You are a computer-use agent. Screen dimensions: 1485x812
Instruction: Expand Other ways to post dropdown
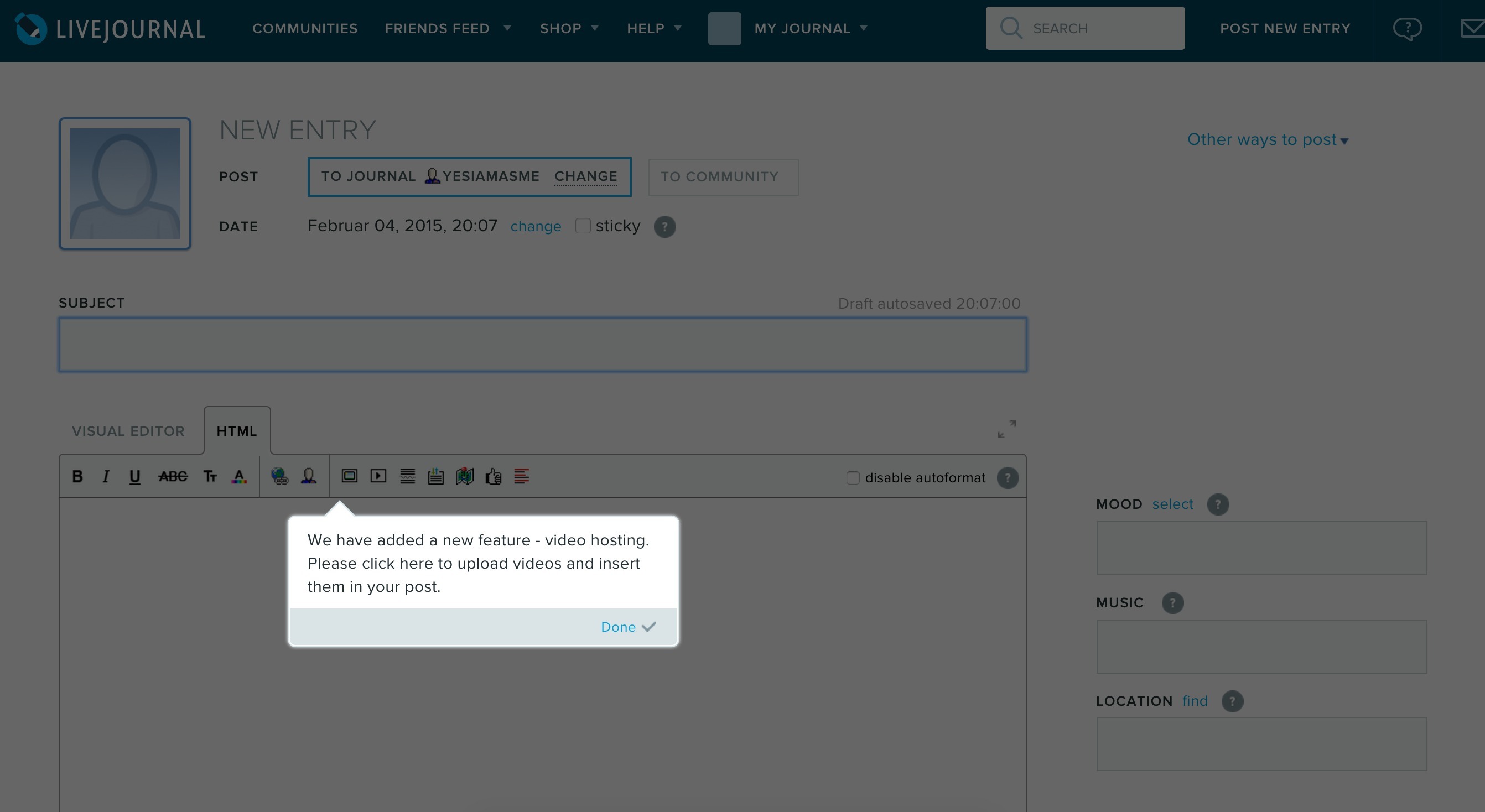coord(1267,139)
